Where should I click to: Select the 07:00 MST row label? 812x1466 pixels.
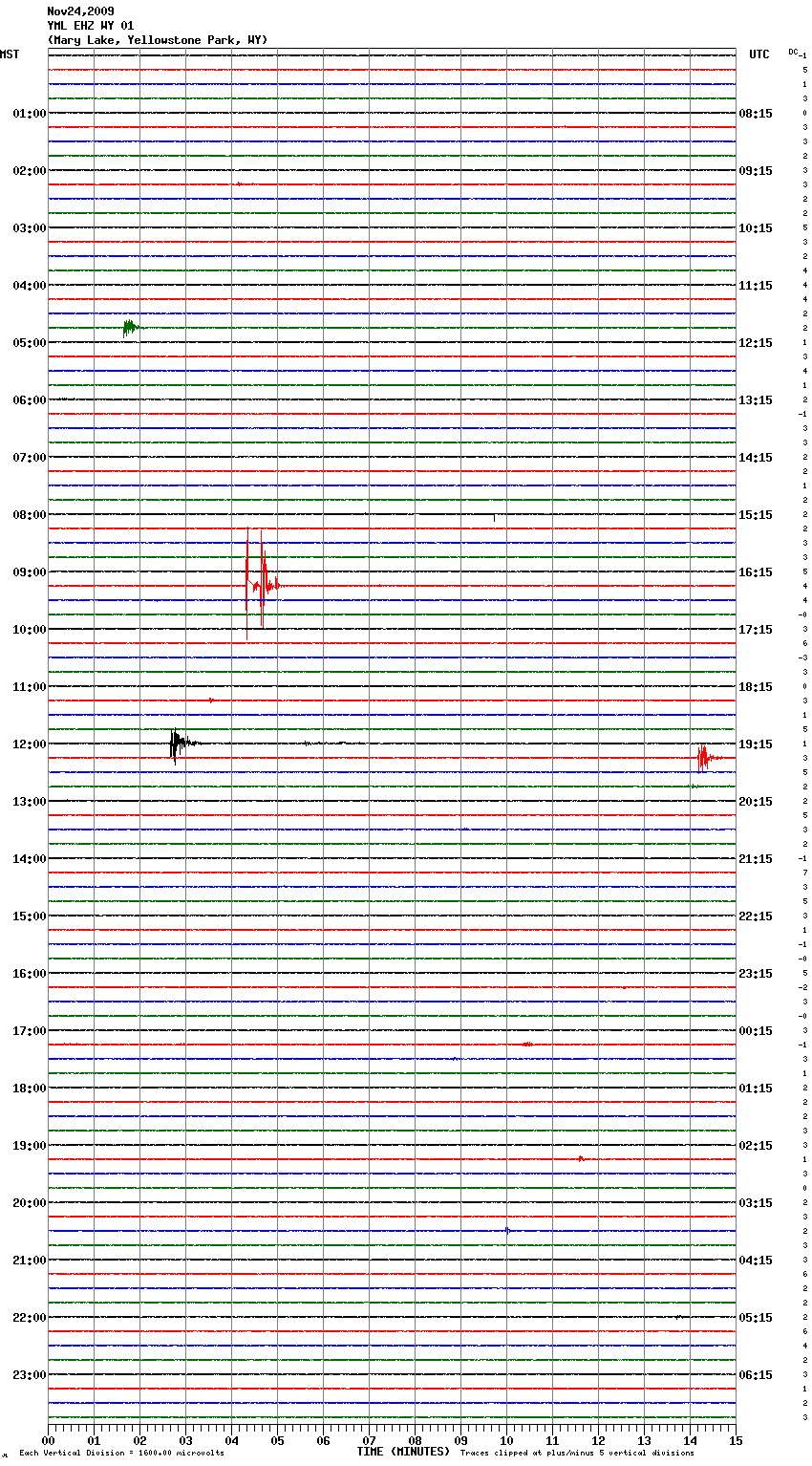tap(30, 458)
